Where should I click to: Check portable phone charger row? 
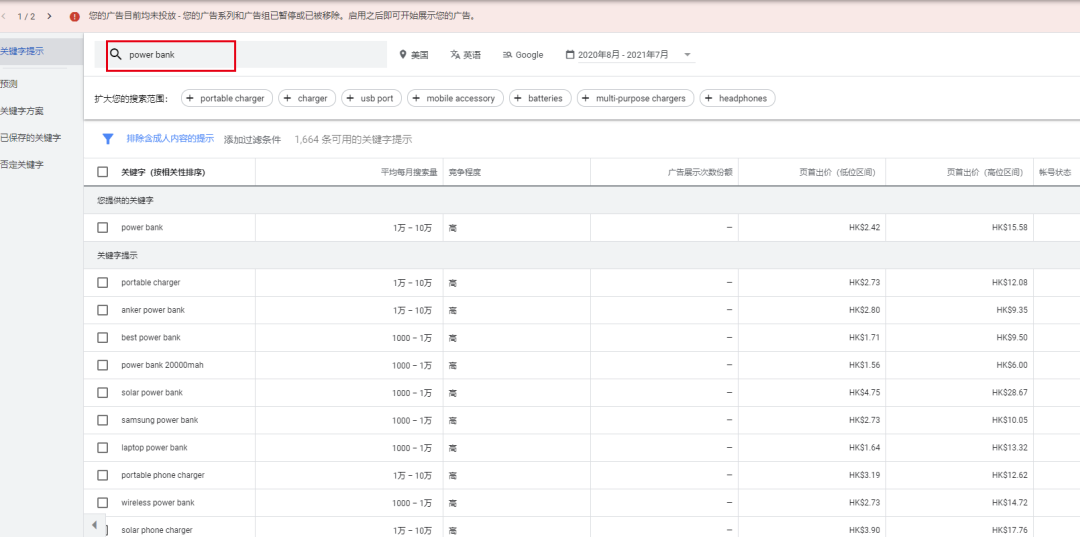click(103, 475)
